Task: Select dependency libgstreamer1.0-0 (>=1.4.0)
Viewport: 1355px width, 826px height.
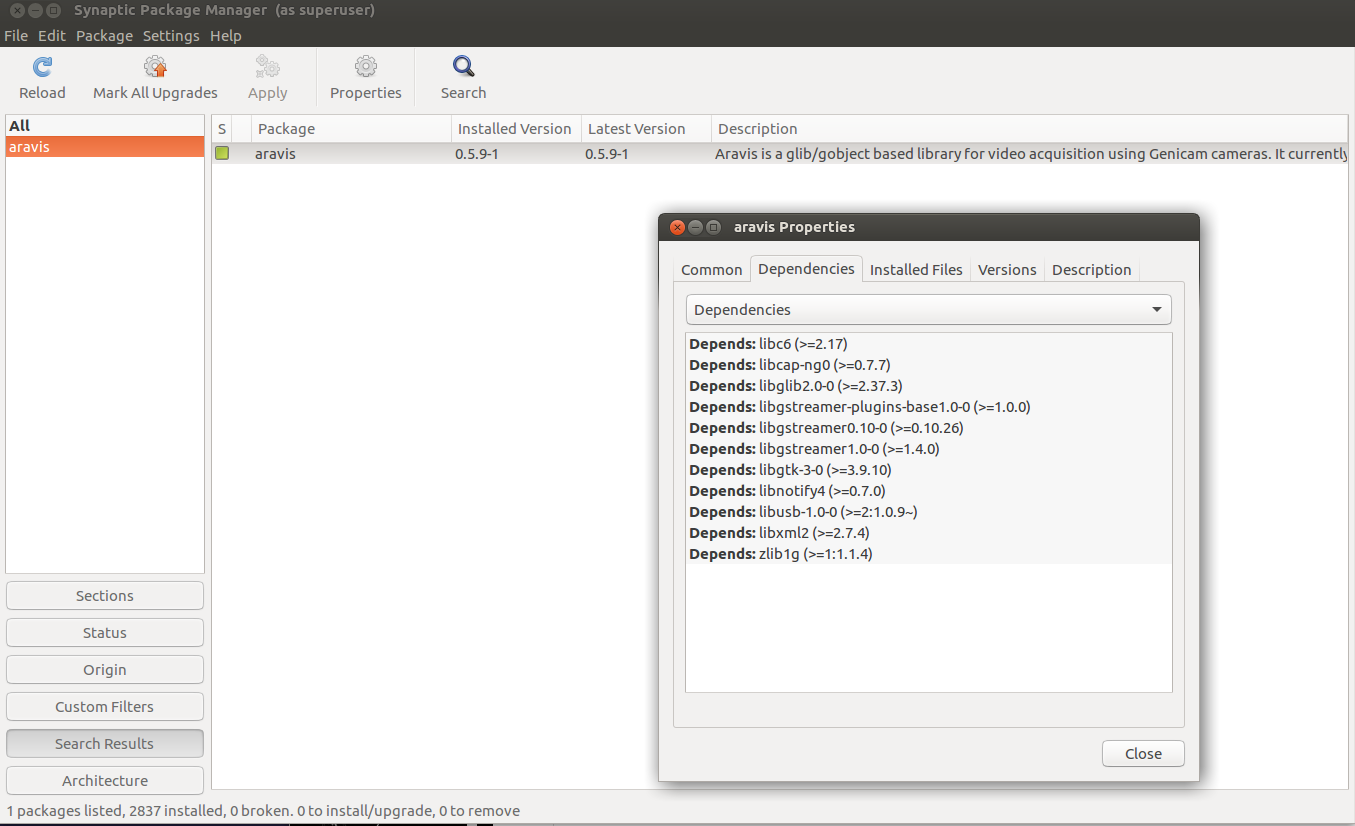Action: [x=928, y=449]
